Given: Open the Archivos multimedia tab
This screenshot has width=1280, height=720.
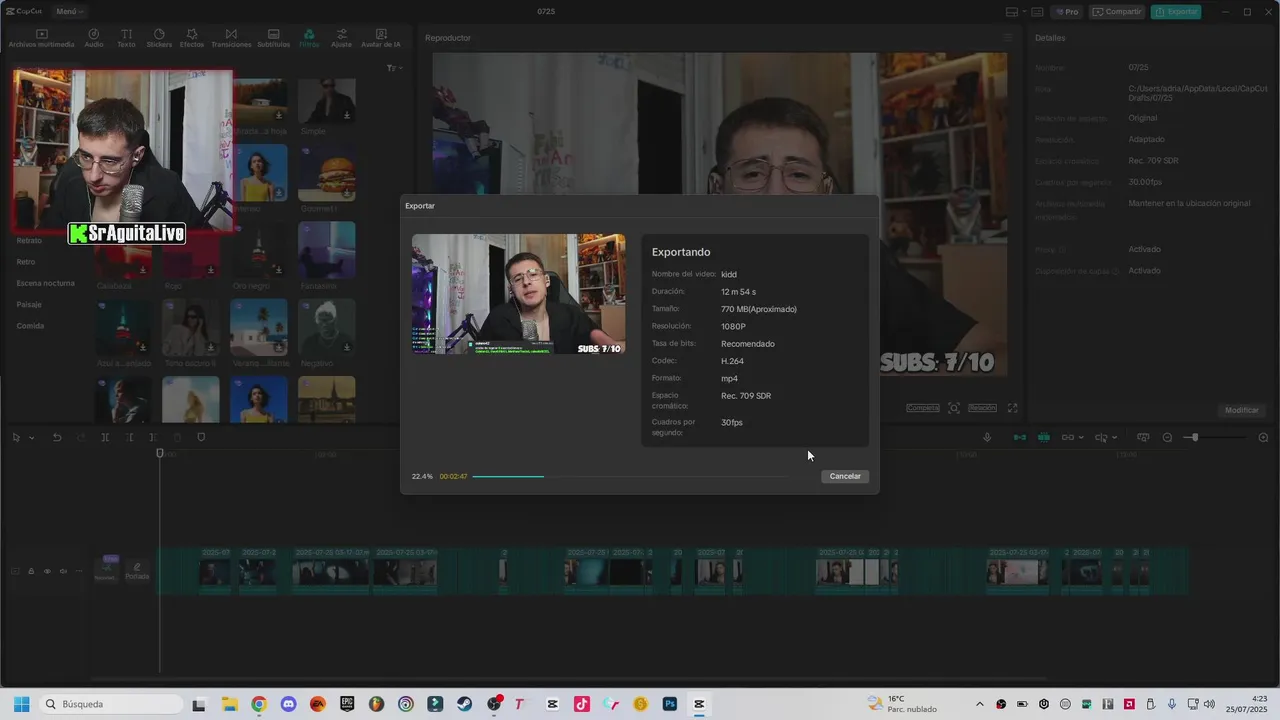Looking at the screenshot, I should pos(42,38).
